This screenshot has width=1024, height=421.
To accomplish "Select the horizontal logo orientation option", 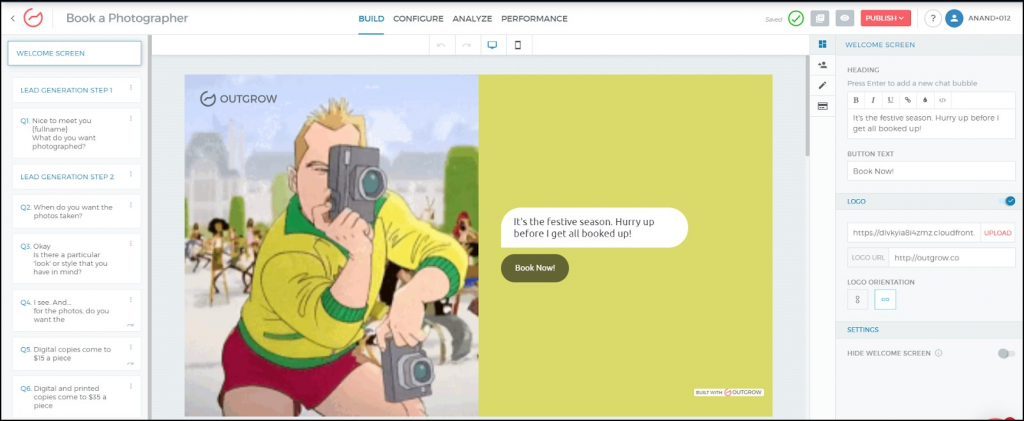I will (x=884, y=299).
